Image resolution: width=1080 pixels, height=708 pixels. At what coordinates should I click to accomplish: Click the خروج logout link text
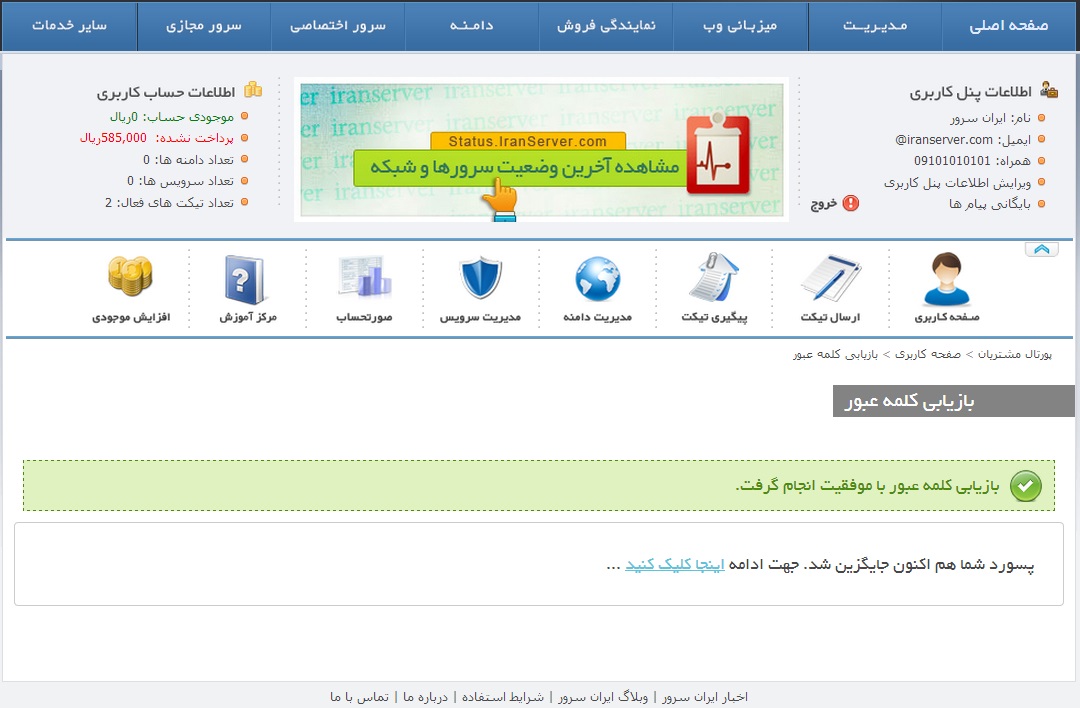824,203
